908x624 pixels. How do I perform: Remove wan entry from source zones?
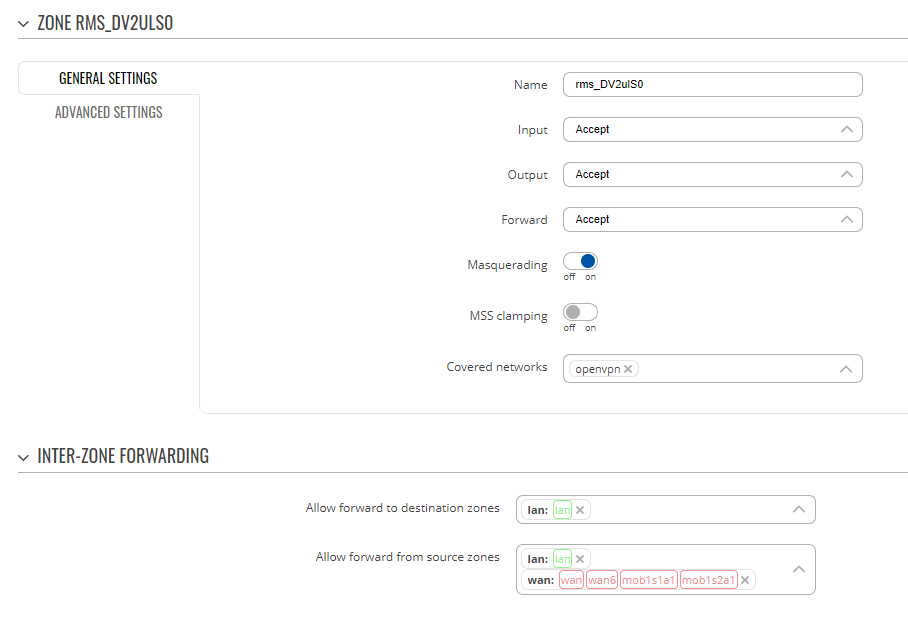tap(745, 580)
